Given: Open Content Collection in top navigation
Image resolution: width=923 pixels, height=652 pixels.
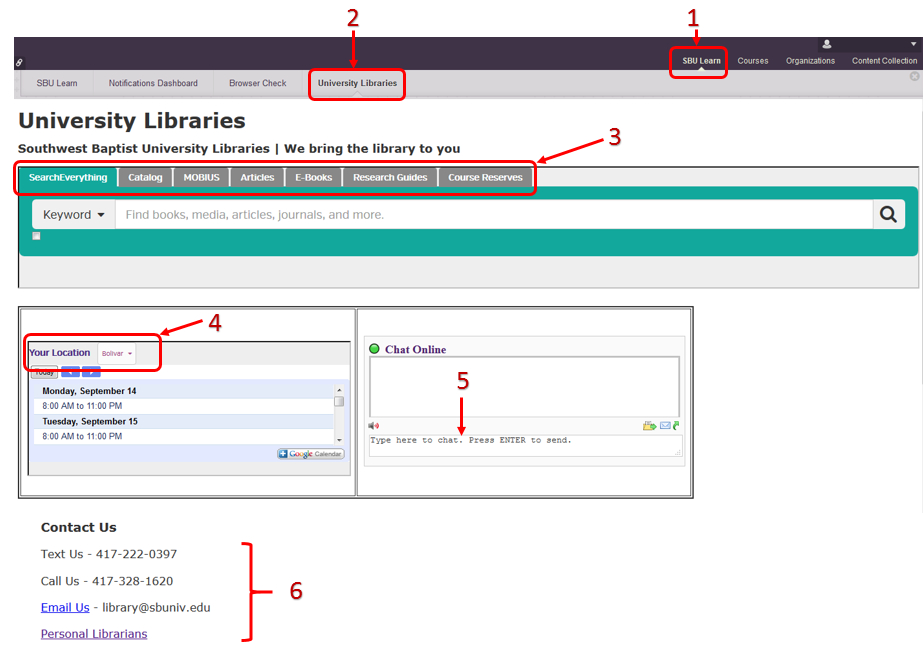Looking at the screenshot, I should click(x=884, y=61).
